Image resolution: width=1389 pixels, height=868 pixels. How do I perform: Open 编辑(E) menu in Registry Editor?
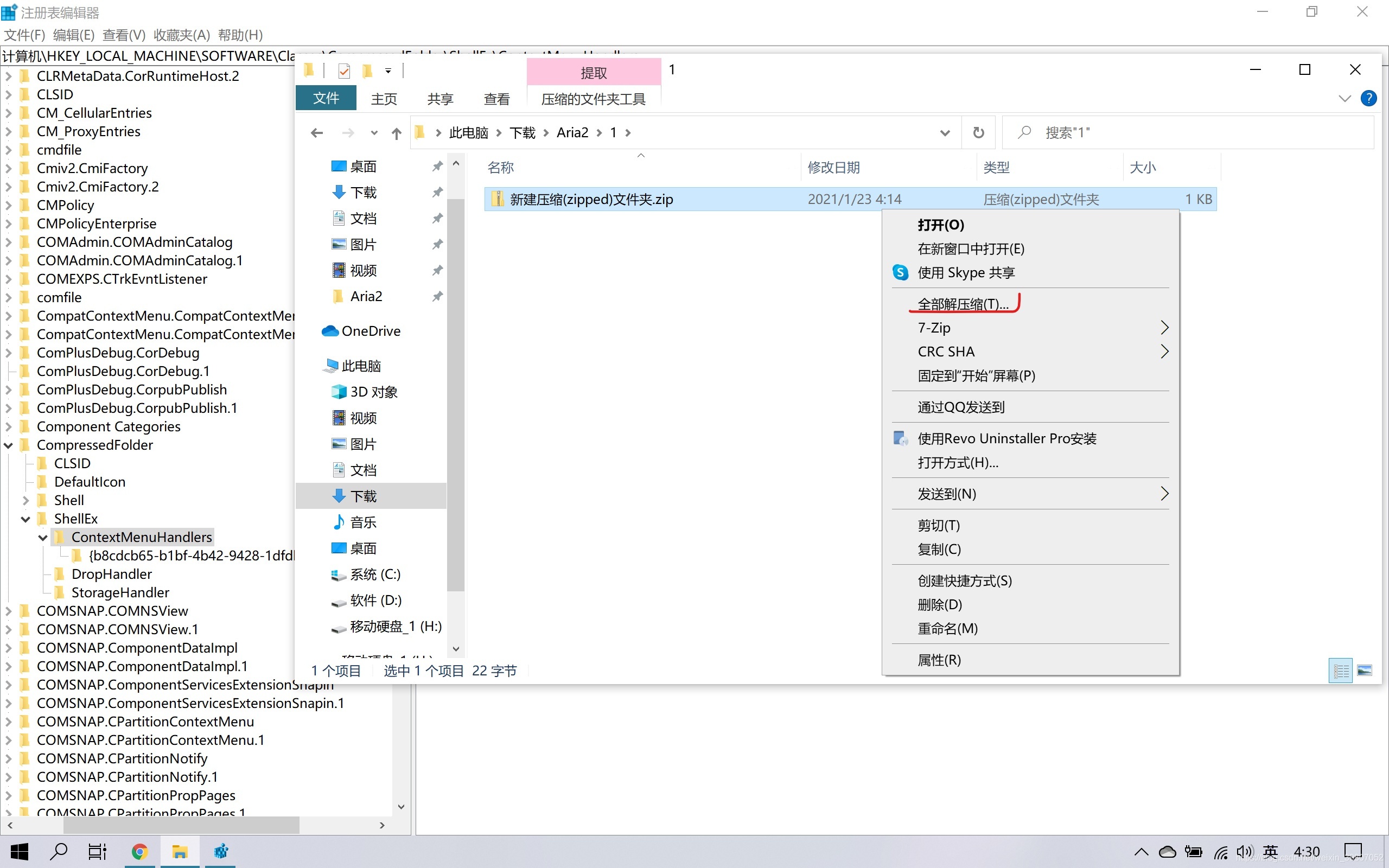73,35
